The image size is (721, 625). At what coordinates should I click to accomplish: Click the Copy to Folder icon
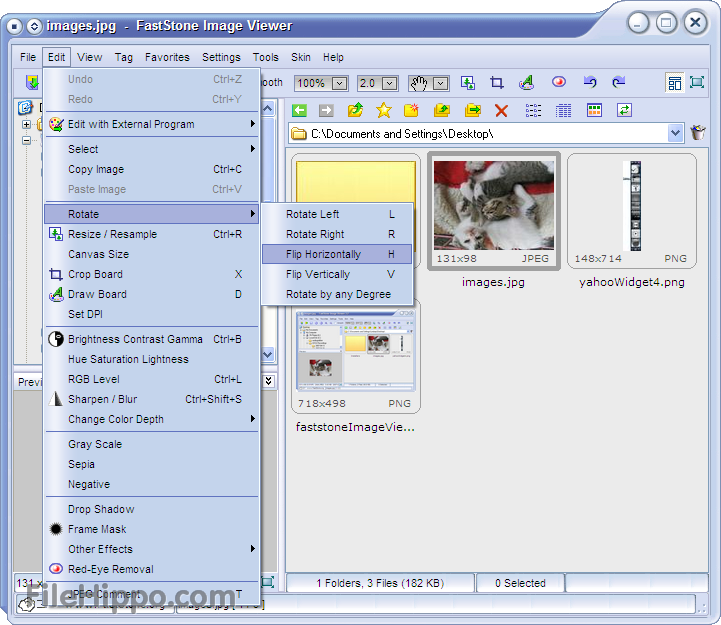pyautogui.click(x=441, y=110)
